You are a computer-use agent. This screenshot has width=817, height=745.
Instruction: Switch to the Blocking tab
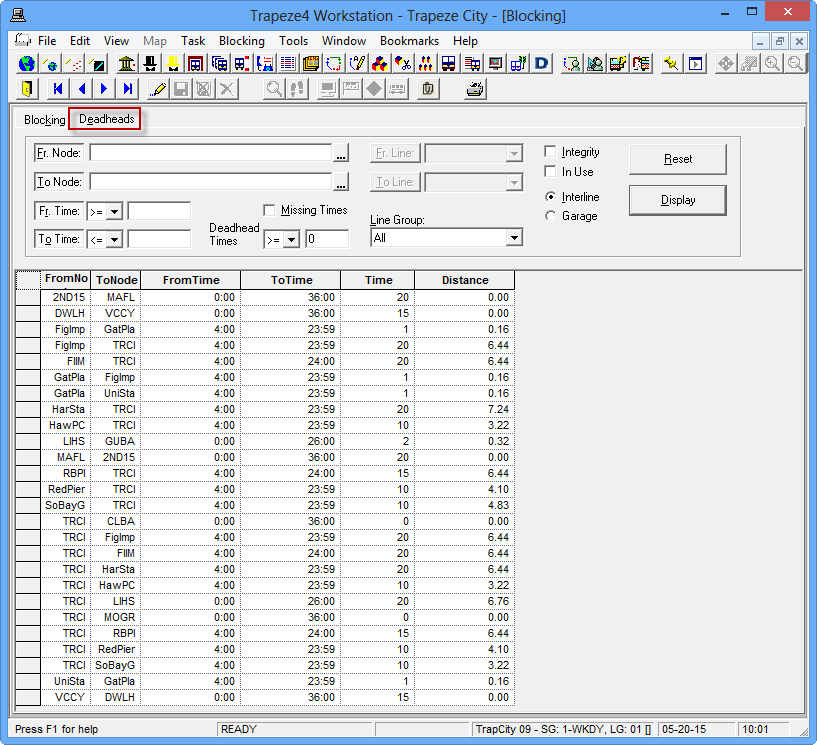click(45, 120)
